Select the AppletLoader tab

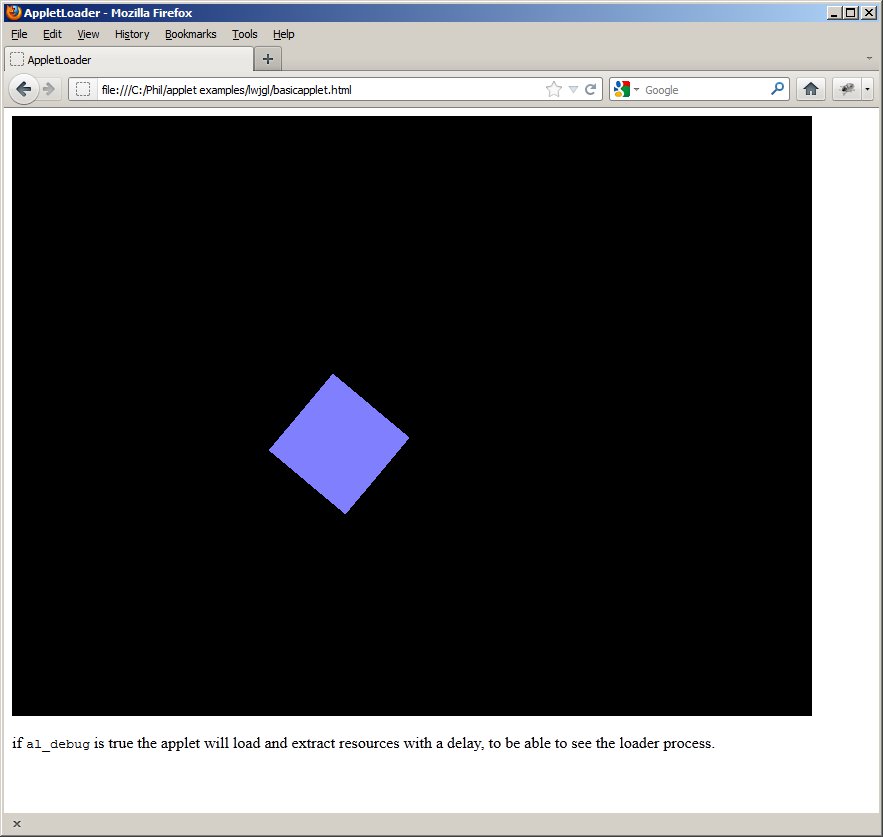point(128,60)
